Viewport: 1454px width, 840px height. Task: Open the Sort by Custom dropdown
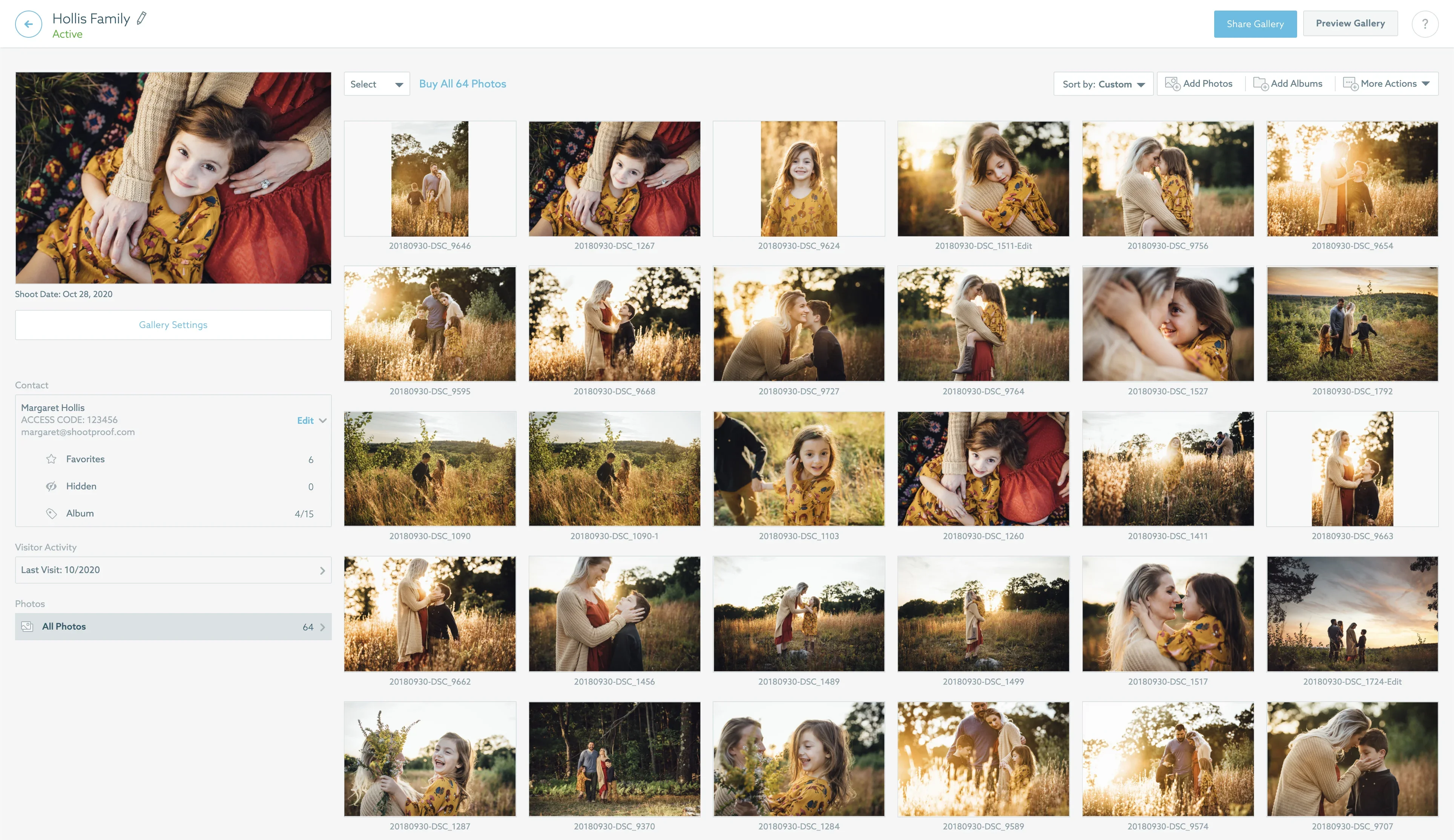(1103, 84)
